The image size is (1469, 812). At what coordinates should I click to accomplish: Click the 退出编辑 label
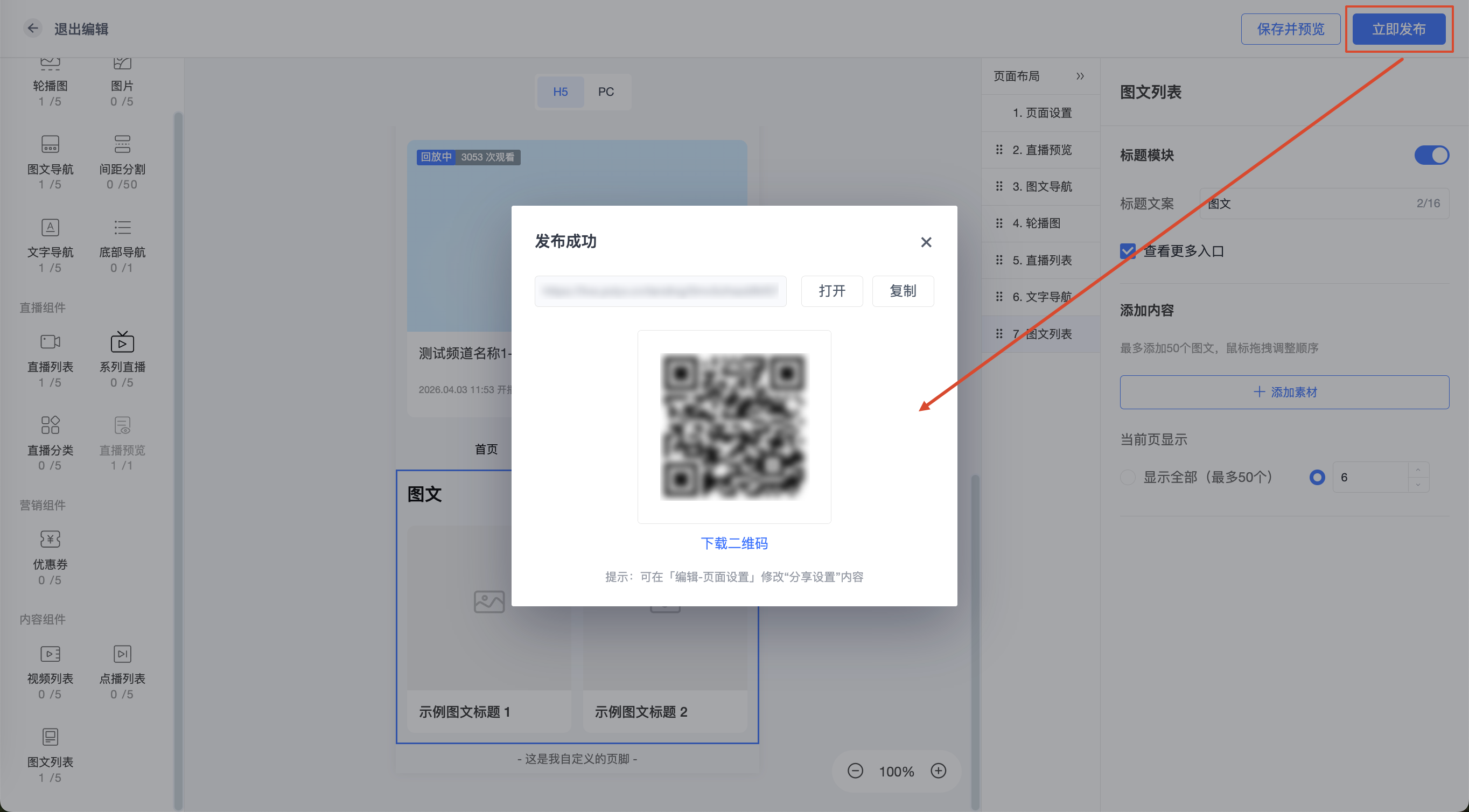[81, 29]
